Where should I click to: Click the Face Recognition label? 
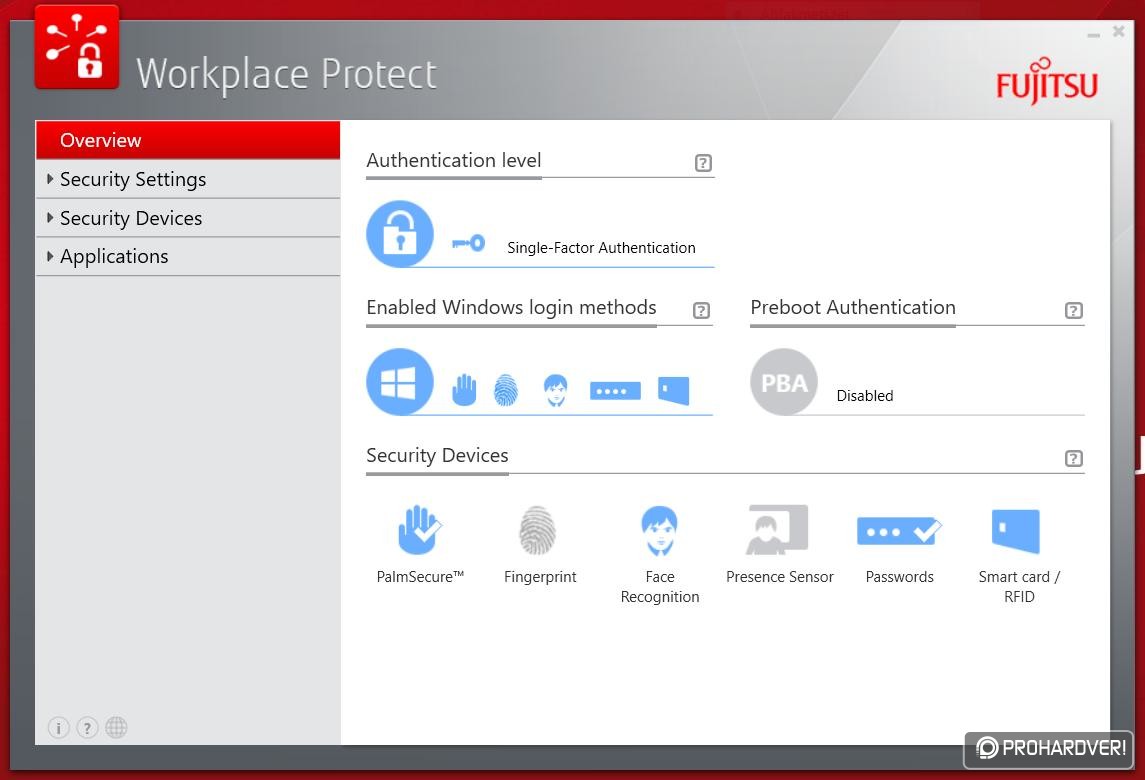pyautogui.click(x=659, y=586)
